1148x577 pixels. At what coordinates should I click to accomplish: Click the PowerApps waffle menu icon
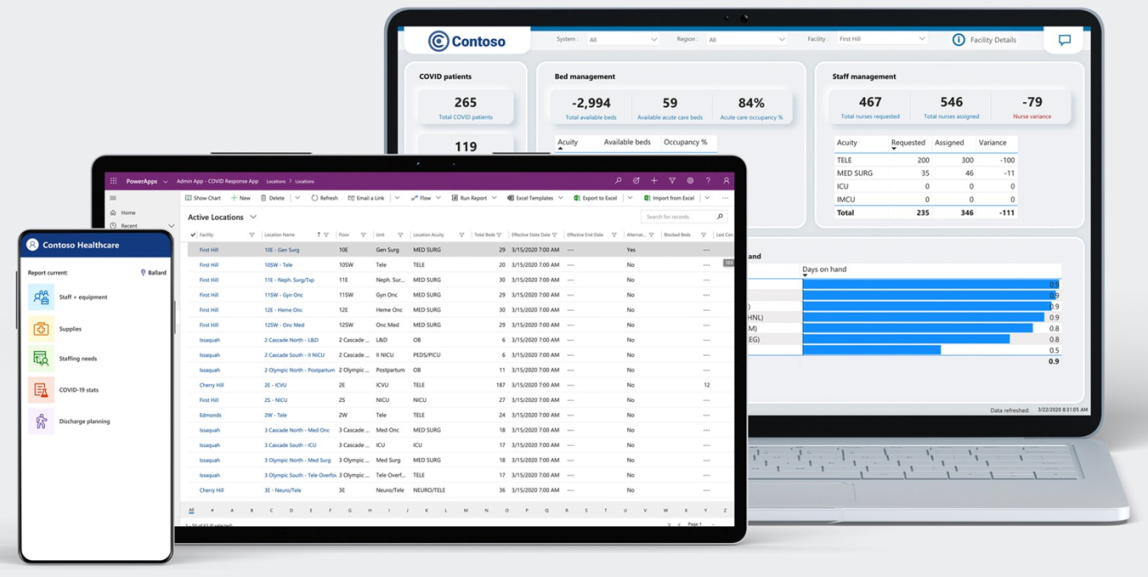pyautogui.click(x=113, y=181)
